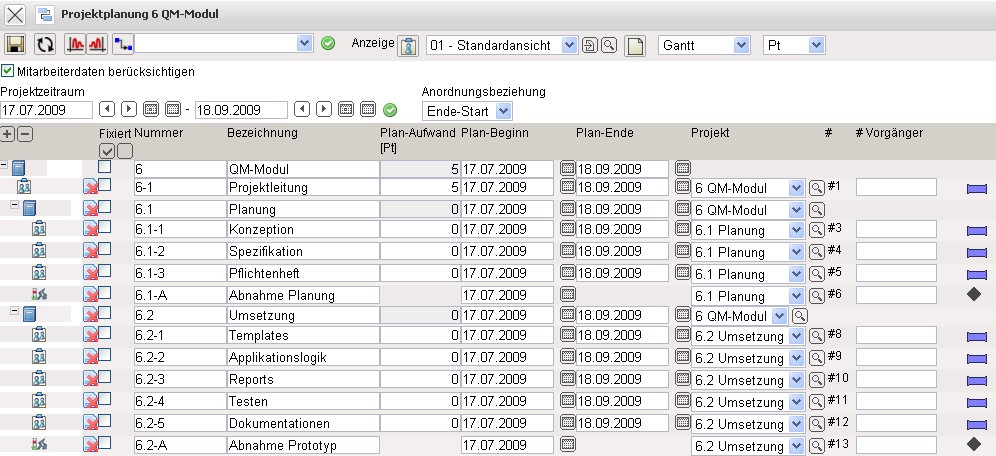996x456 pixels.
Task: Click the collapse-all minus button above table
Action: click(25, 134)
